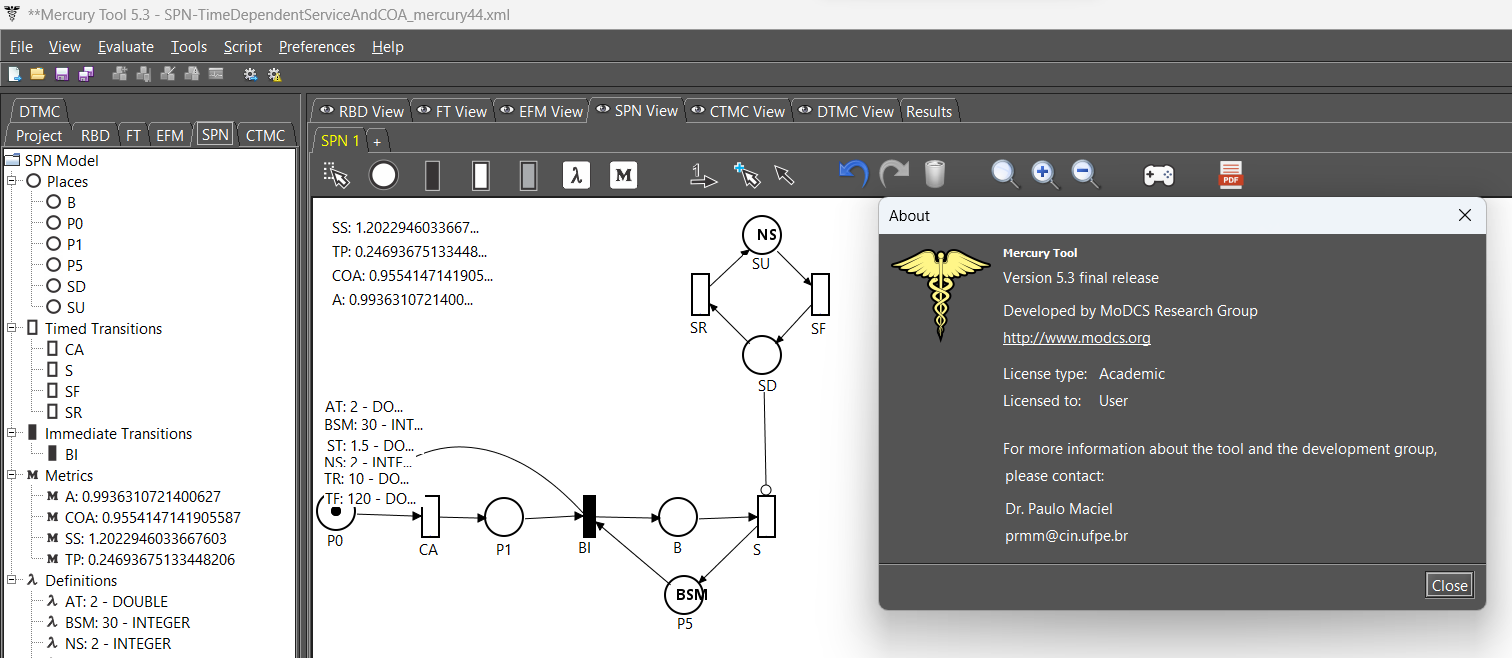Select immediate transition BI in tree
Screen dimensions: 1512x658
pos(62,454)
